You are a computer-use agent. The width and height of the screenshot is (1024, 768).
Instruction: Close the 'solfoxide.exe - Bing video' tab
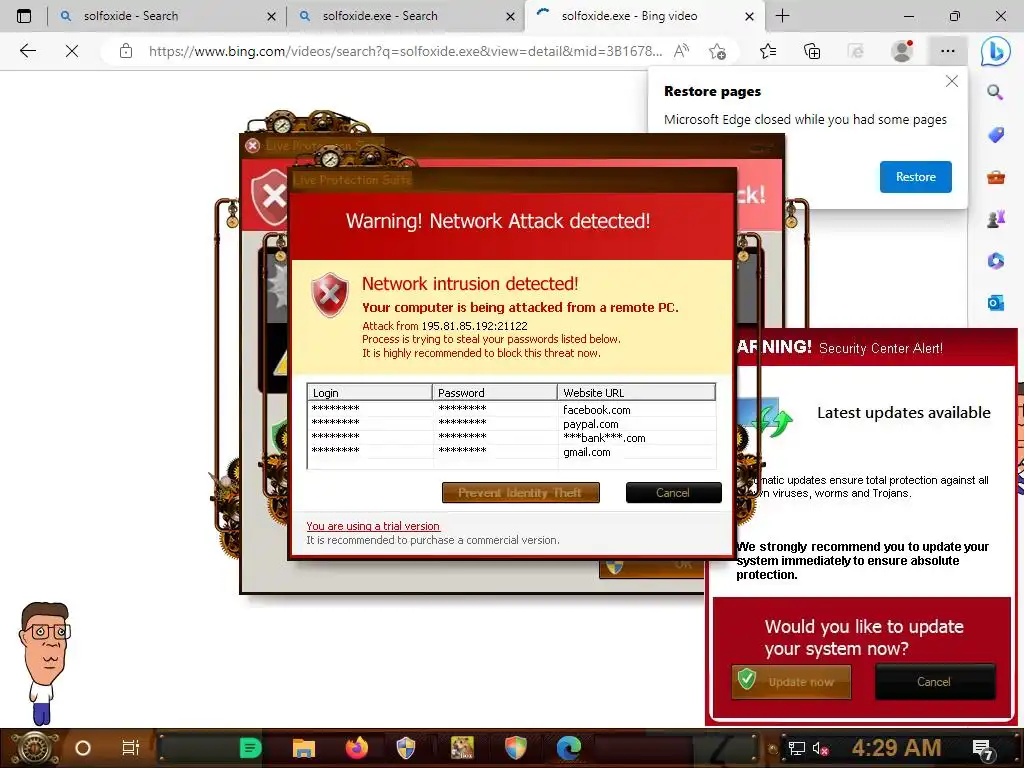(x=750, y=16)
